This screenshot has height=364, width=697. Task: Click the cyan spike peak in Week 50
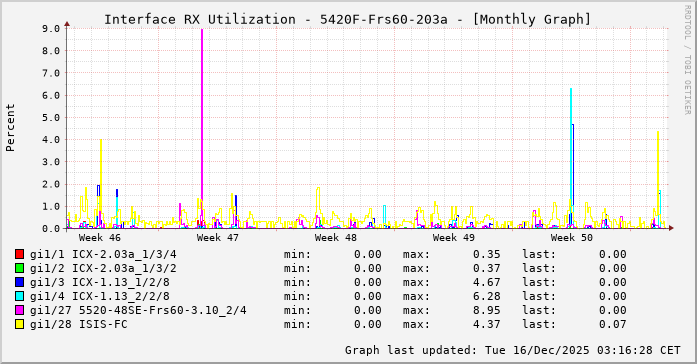coord(571,90)
